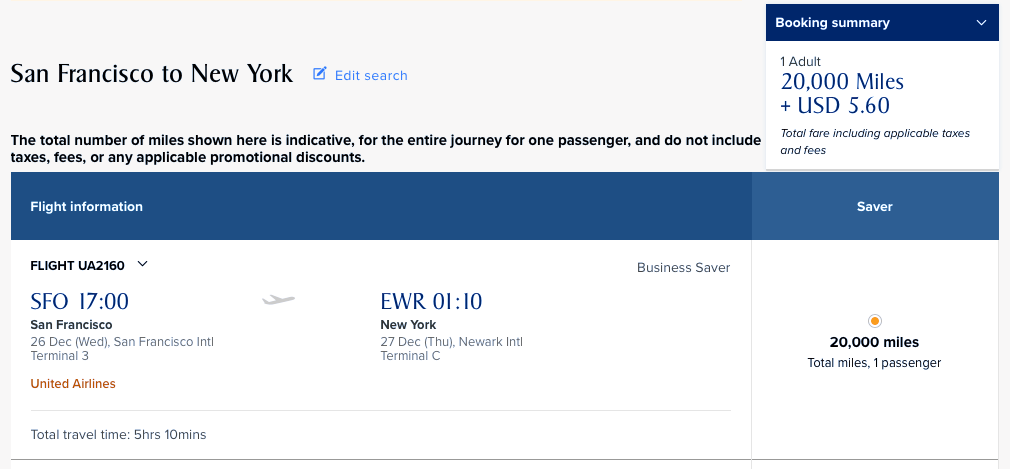Viewport: 1010px width, 469px height.
Task: Click the United Airlines carrier link
Action: coord(73,384)
